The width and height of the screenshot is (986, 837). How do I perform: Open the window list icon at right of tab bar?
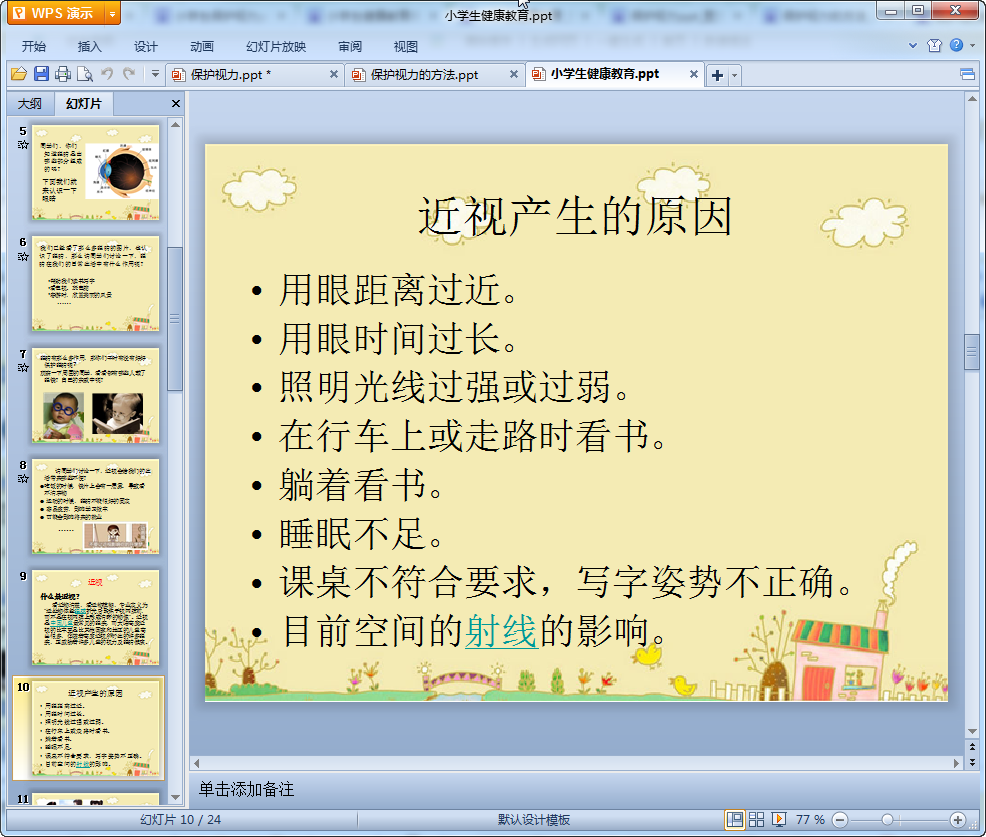point(967,75)
